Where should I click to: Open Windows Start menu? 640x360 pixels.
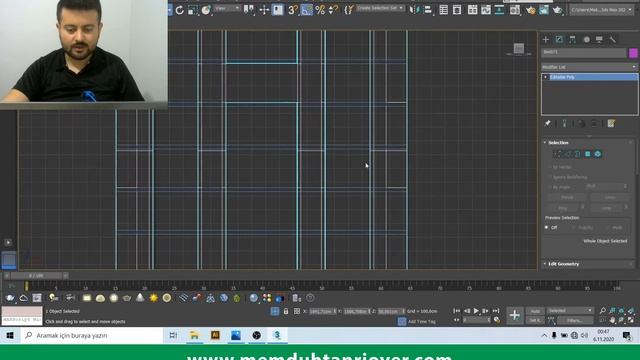click(x=10, y=336)
